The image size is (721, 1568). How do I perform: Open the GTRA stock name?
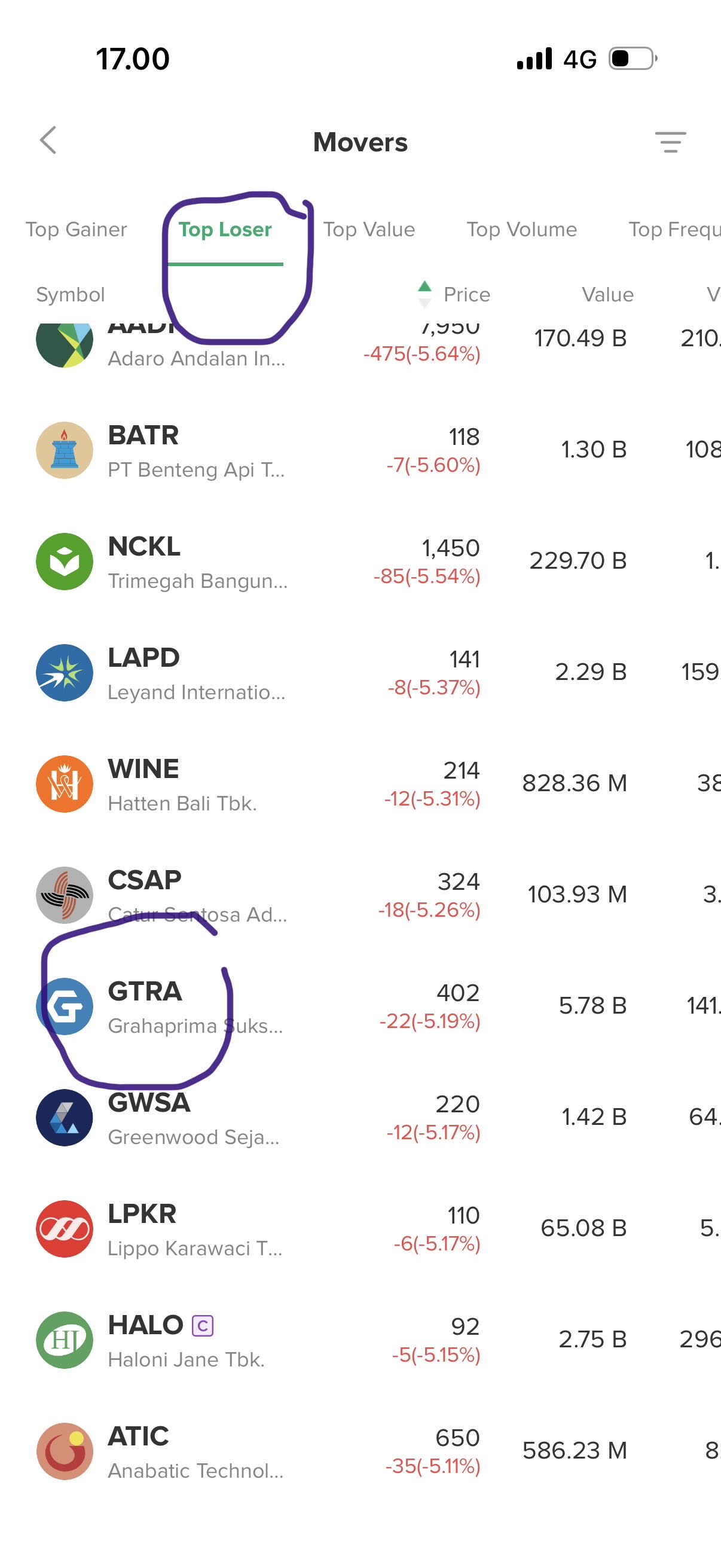pyautogui.click(x=145, y=992)
